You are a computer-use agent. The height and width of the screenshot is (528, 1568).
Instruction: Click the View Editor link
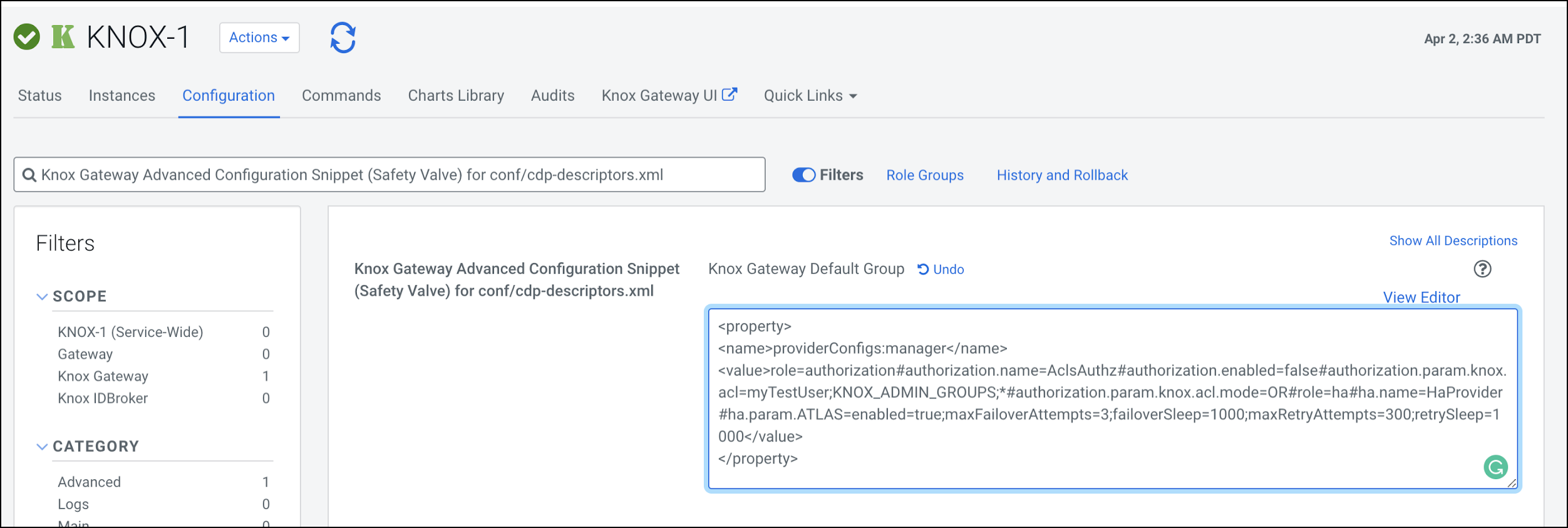click(x=1421, y=298)
